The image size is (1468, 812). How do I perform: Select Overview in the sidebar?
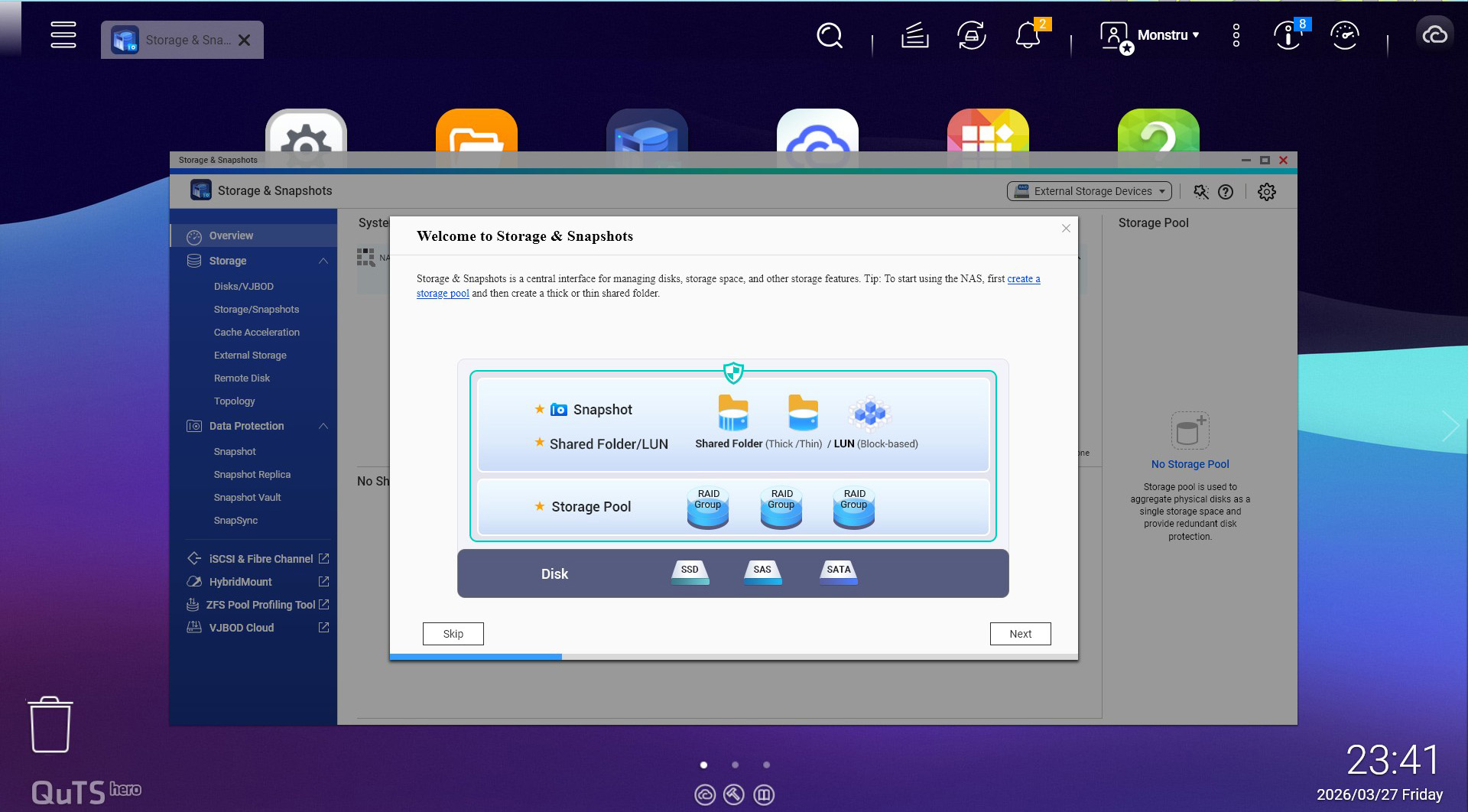[231, 235]
